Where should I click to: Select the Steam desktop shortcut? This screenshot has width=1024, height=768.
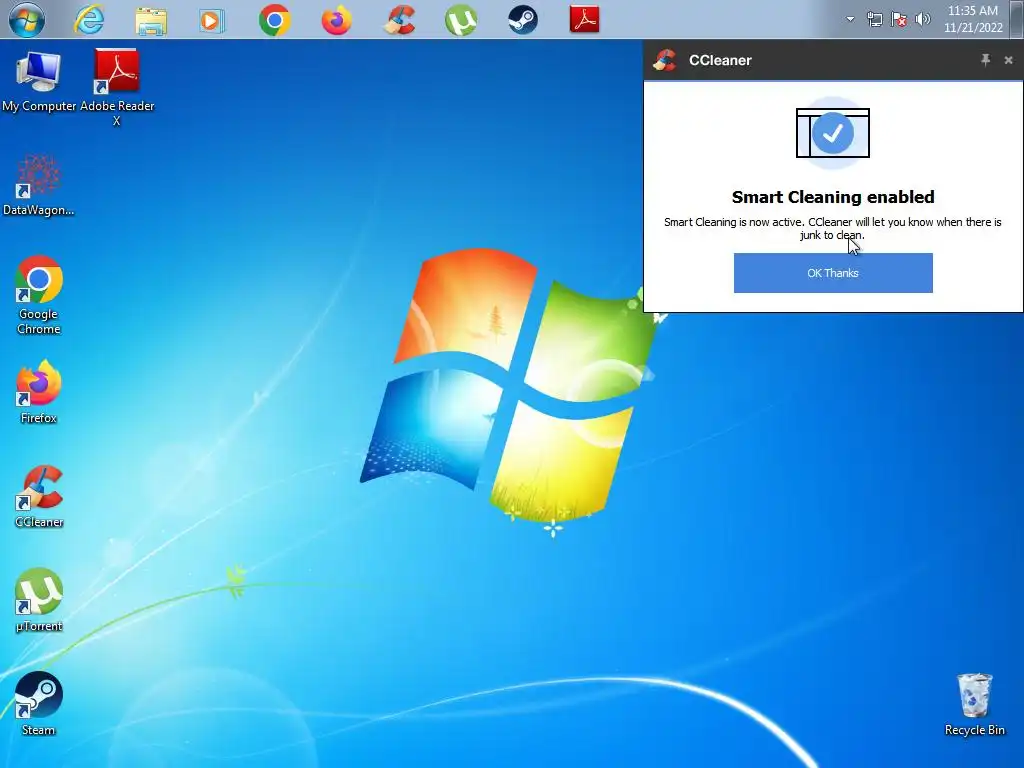tap(39, 704)
